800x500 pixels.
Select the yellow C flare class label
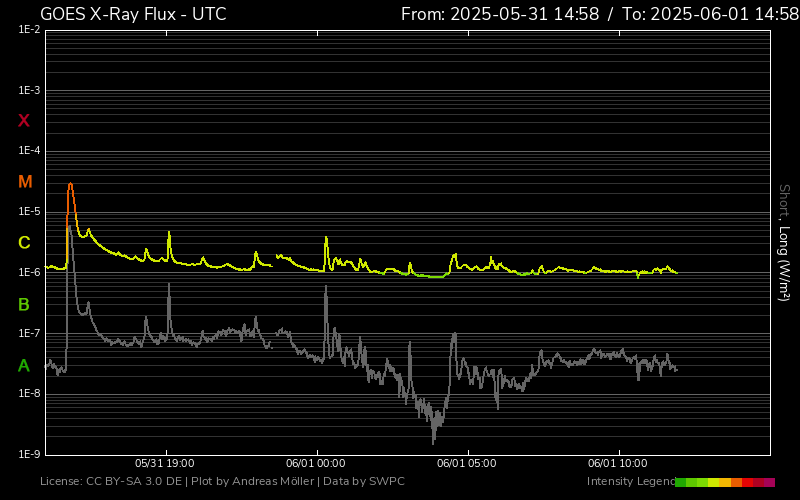click(24, 243)
